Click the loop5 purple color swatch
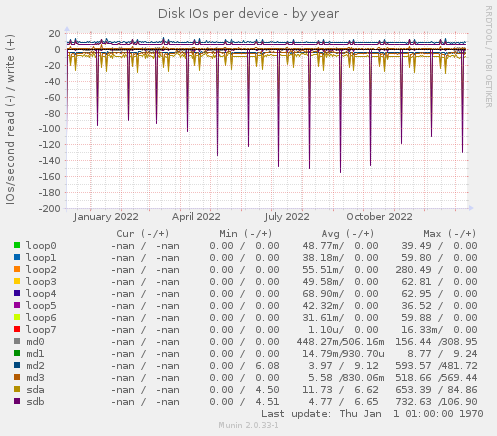This screenshot has width=497, height=436. (17, 305)
